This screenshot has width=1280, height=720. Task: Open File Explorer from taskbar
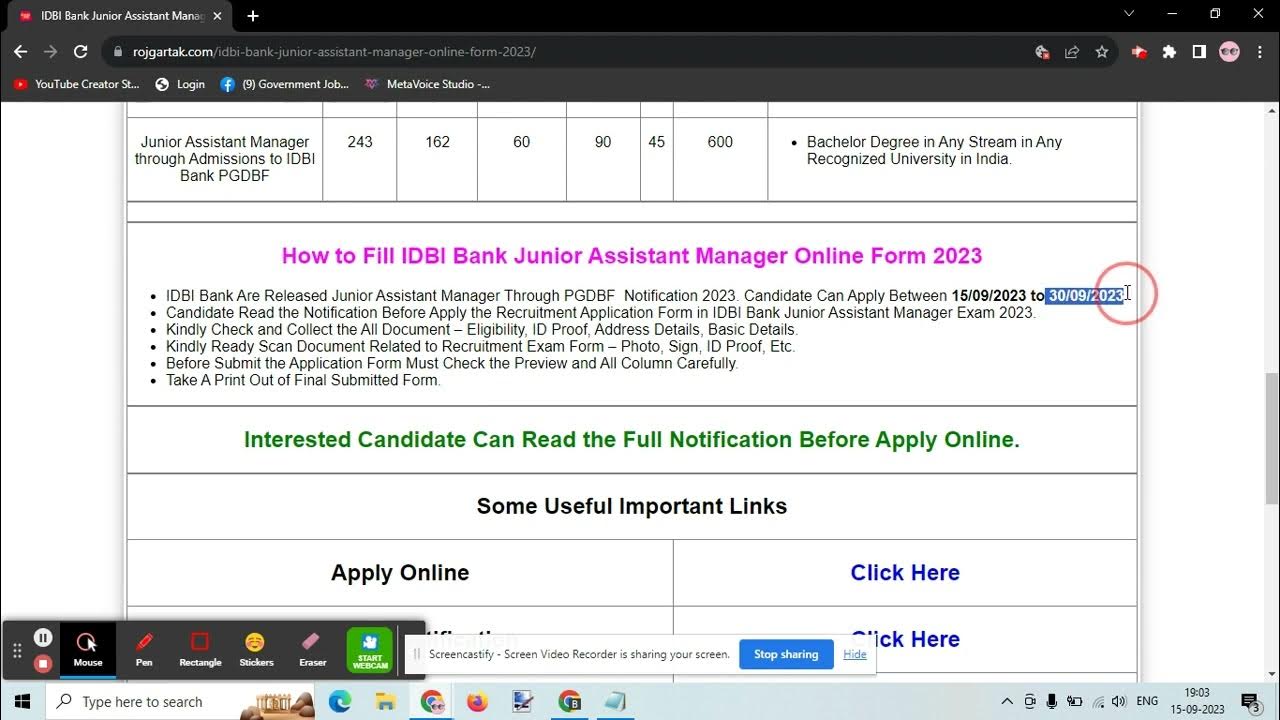pos(386,701)
